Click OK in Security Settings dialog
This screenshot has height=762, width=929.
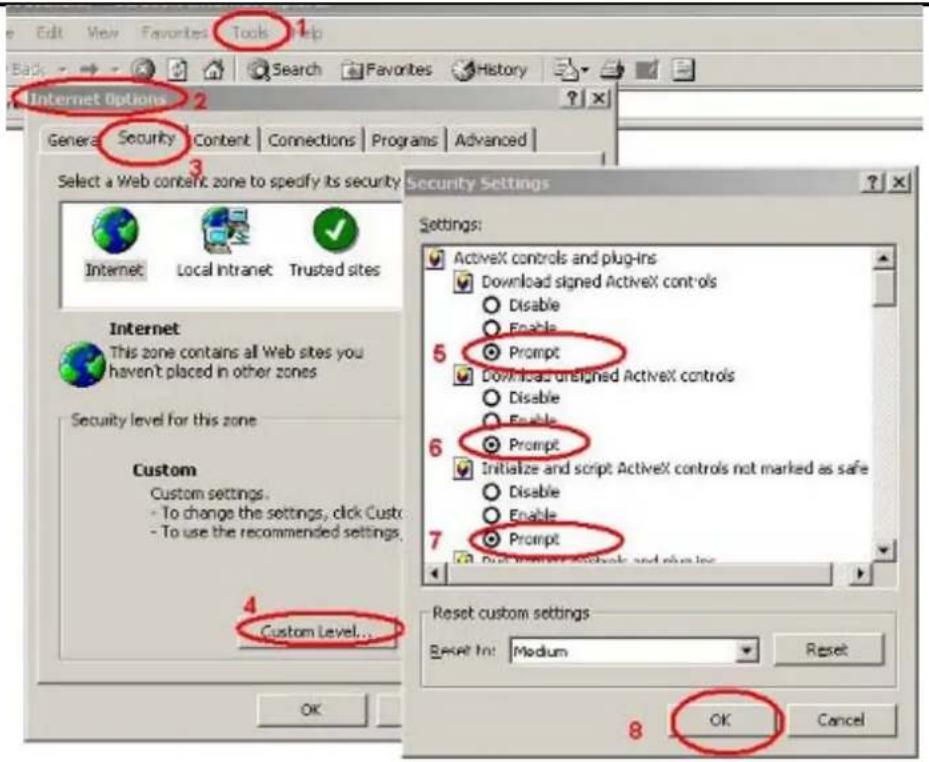pos(720,720)
